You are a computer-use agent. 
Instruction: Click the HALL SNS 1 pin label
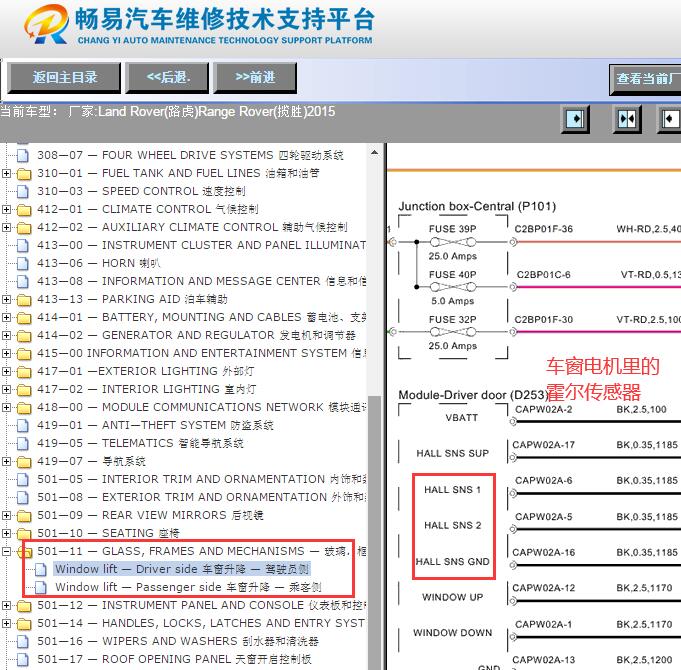point(453,489)
